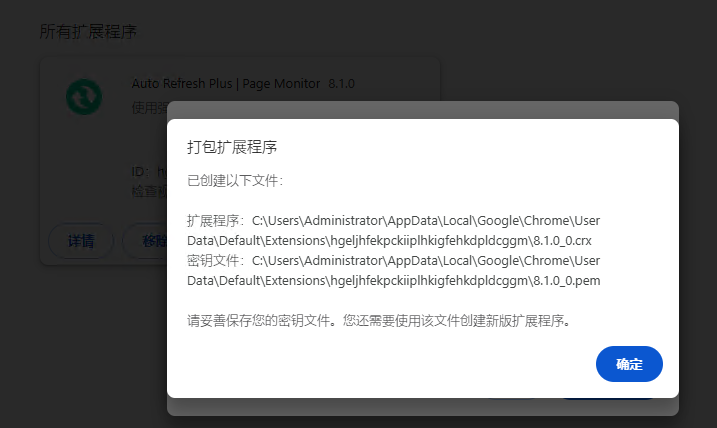The height and width of the screenshot is (428, 717).
Task: Open 详情 for Auto Refresh Plus
Action: tap(81, 241)
